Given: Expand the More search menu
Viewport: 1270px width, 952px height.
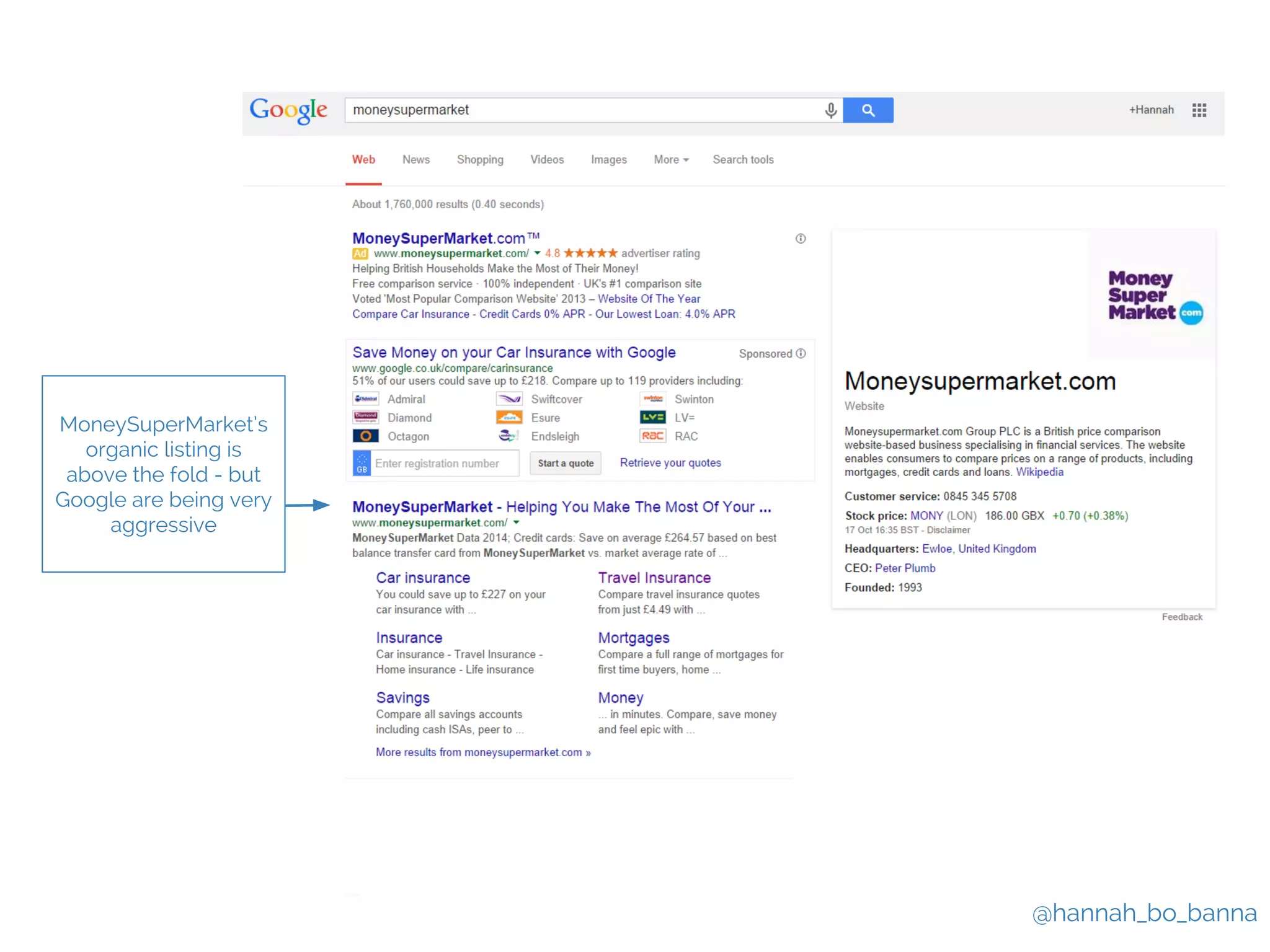Looking at the screenshot, I should click(x=671, y=160).
